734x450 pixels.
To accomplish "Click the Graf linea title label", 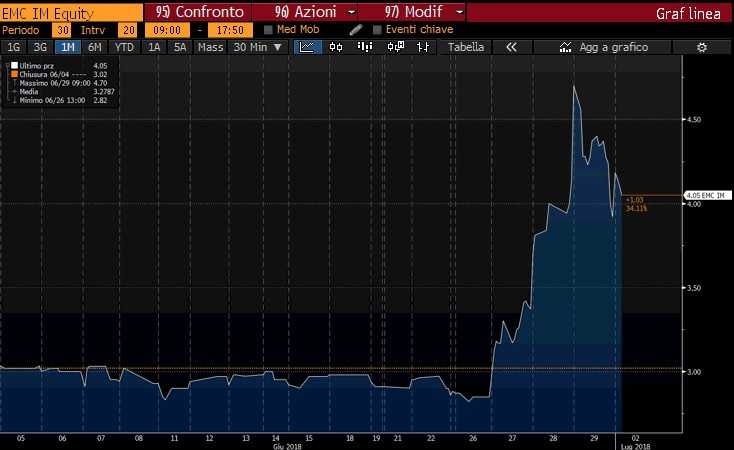I will point(688,14).
